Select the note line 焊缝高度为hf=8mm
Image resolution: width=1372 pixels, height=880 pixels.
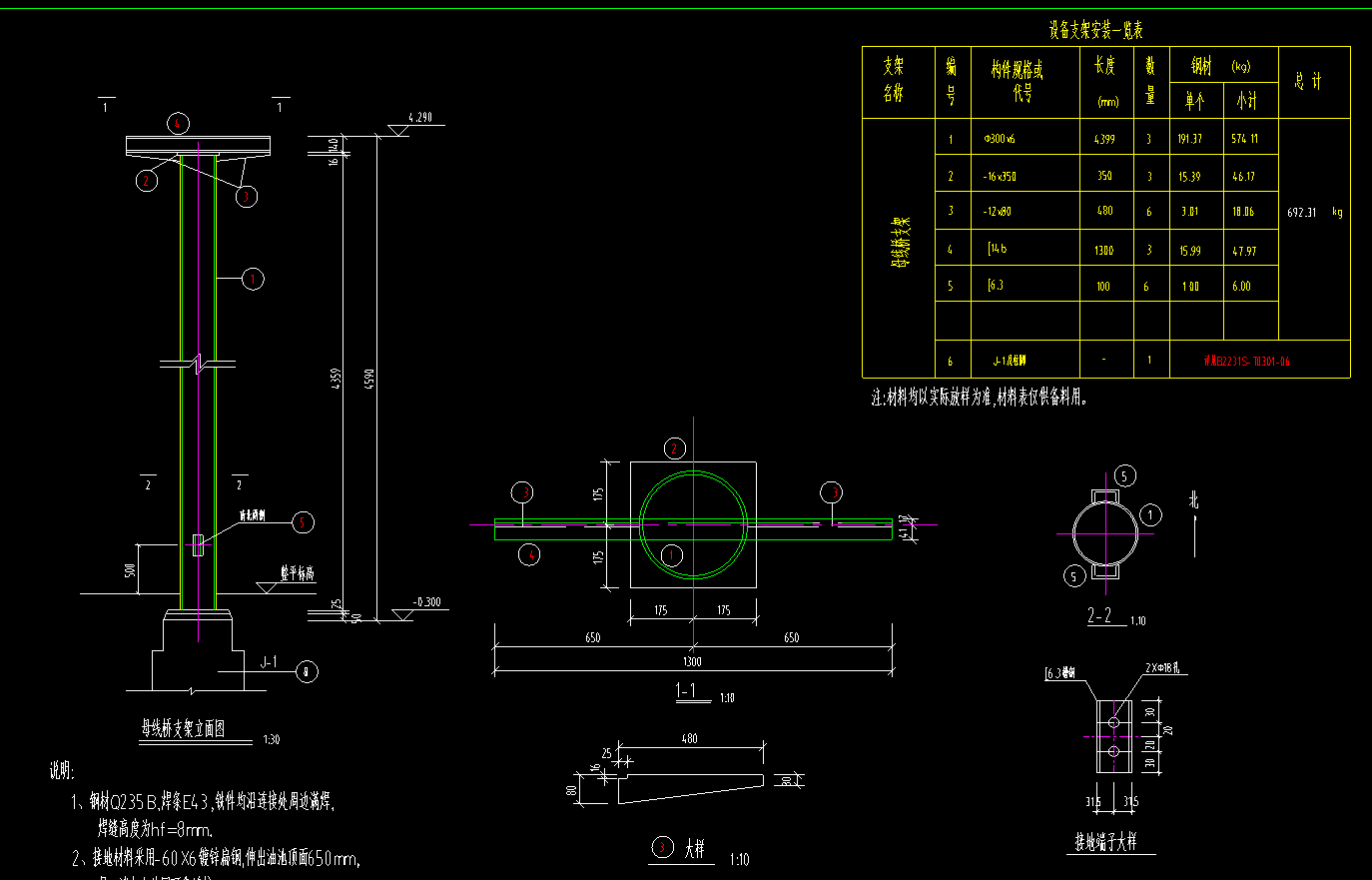coord(155,828)
